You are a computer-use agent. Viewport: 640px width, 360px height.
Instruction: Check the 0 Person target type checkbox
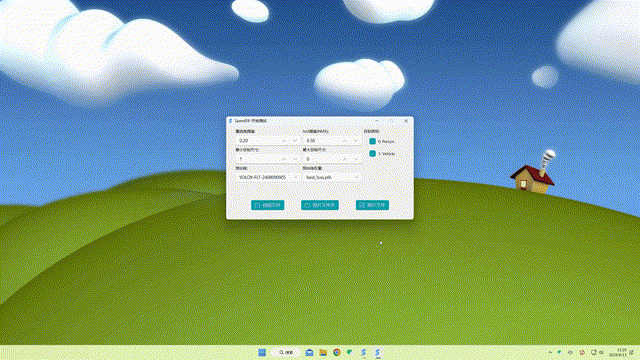[372, 141]
